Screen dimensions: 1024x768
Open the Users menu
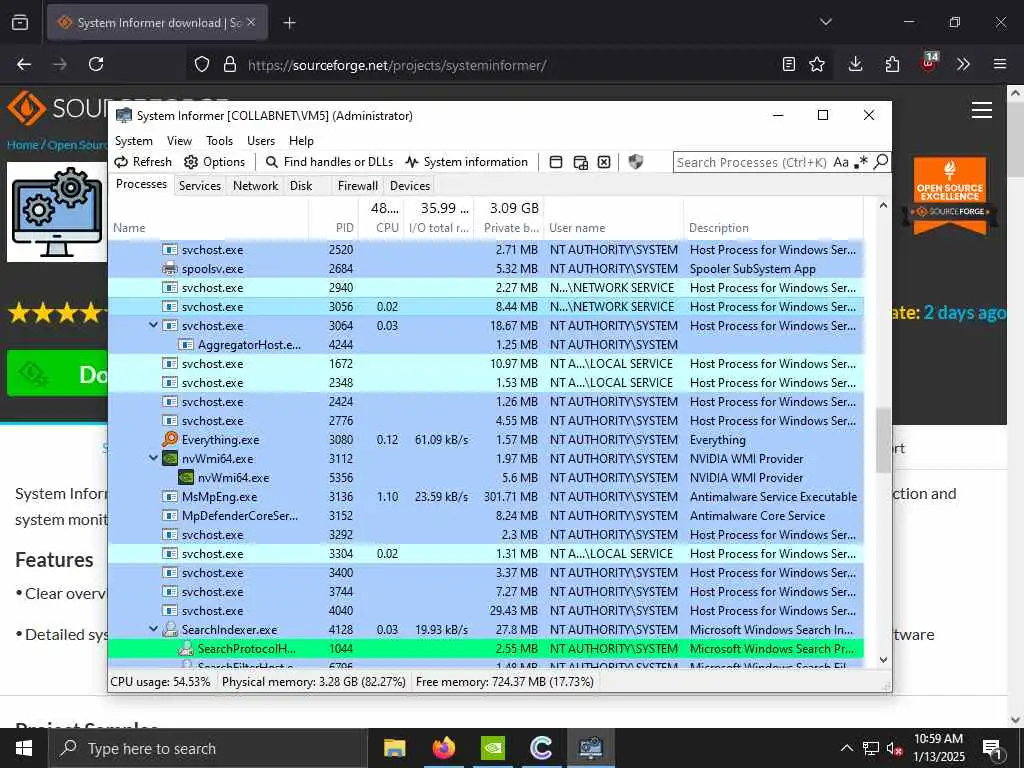point(261,141)
